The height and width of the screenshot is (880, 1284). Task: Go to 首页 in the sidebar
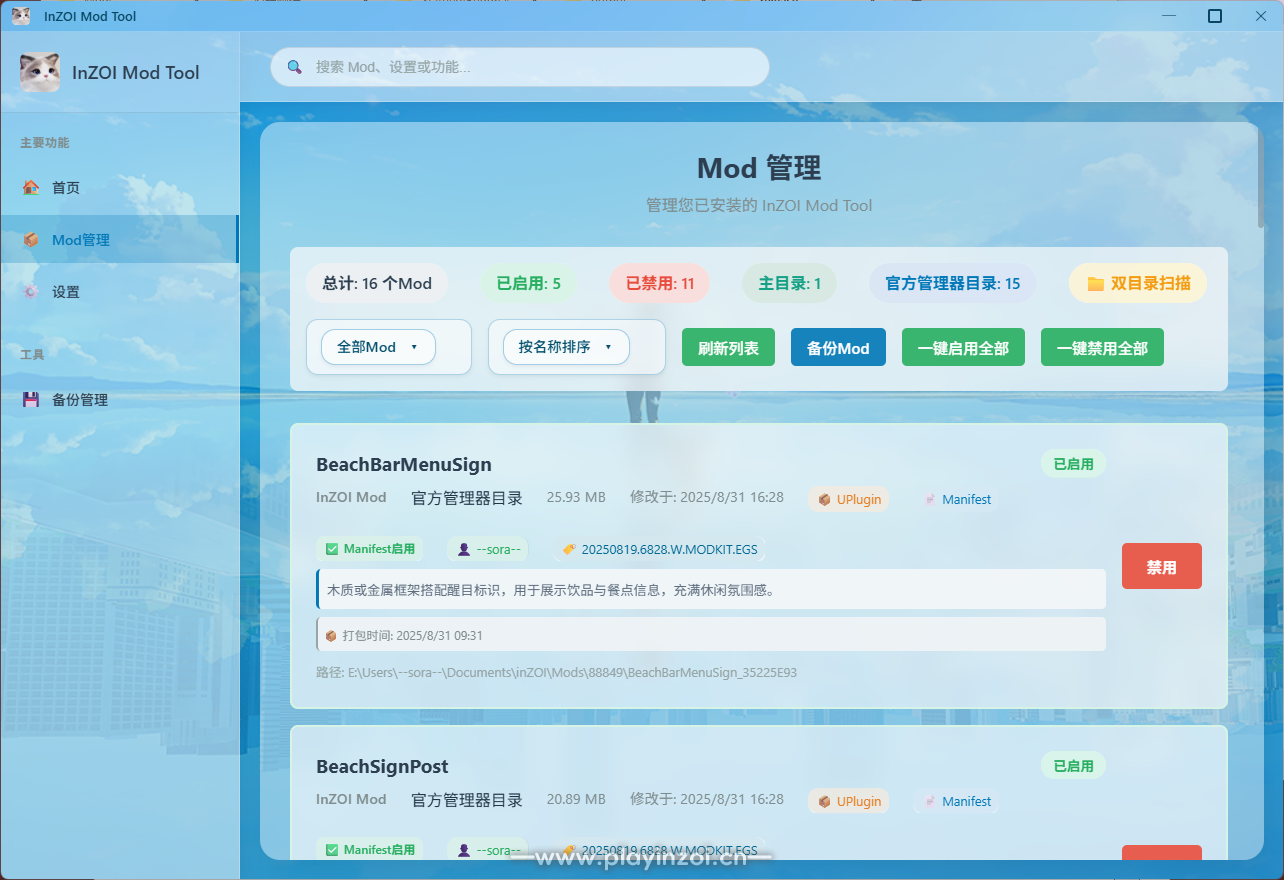point(66,187)
